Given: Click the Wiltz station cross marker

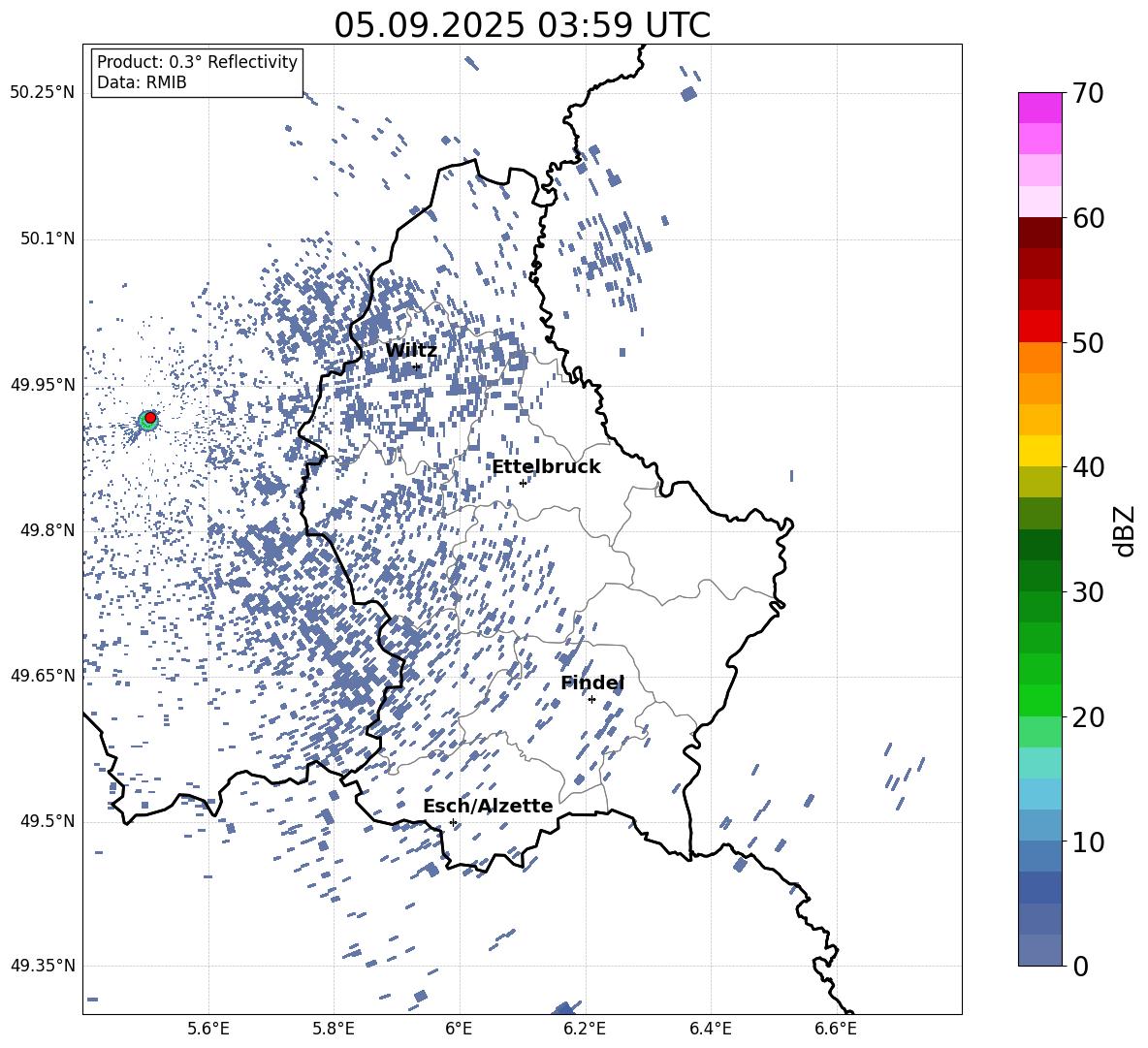Looking at the screenshot, I should tap(417, 366).
